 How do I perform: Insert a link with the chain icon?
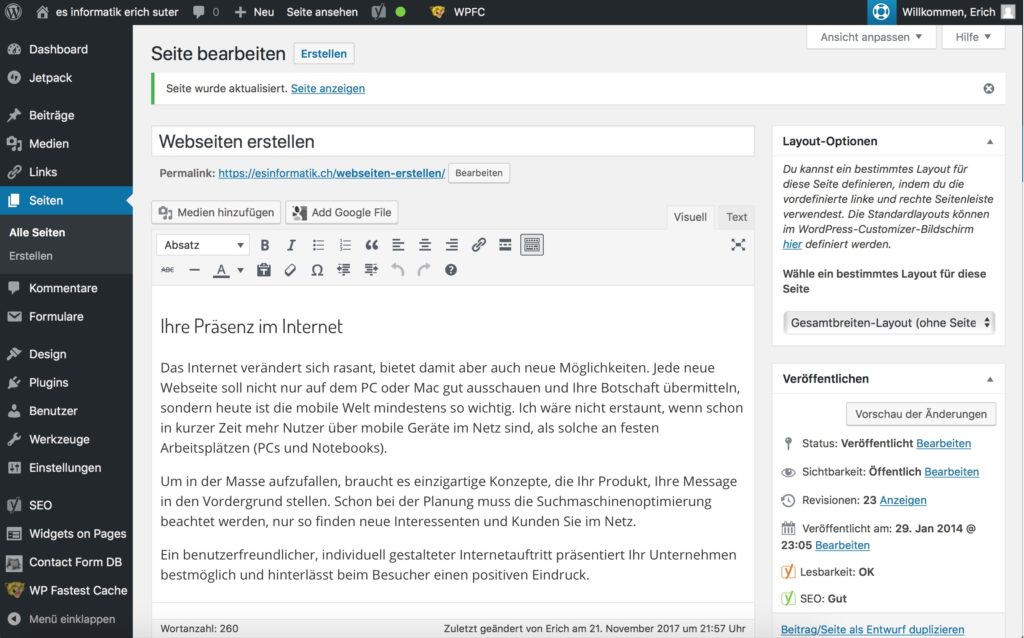(478, 244)
